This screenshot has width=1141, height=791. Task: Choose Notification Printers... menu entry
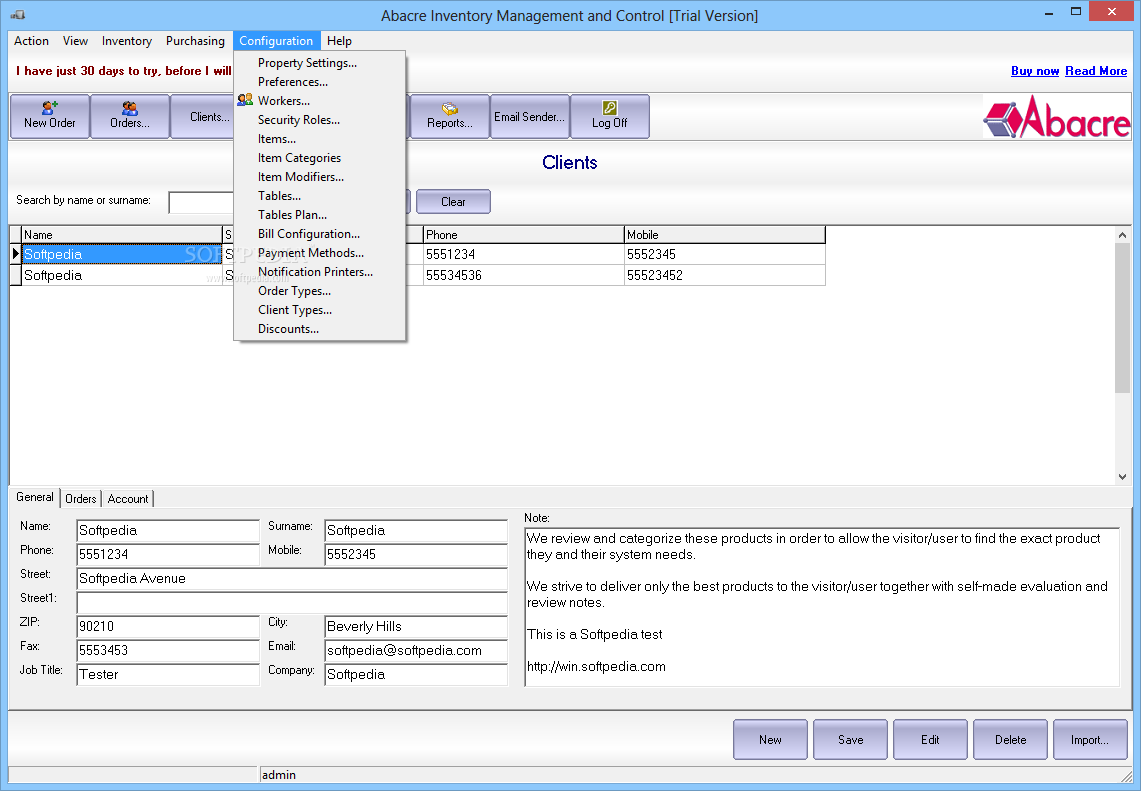[x=319, y=271]
